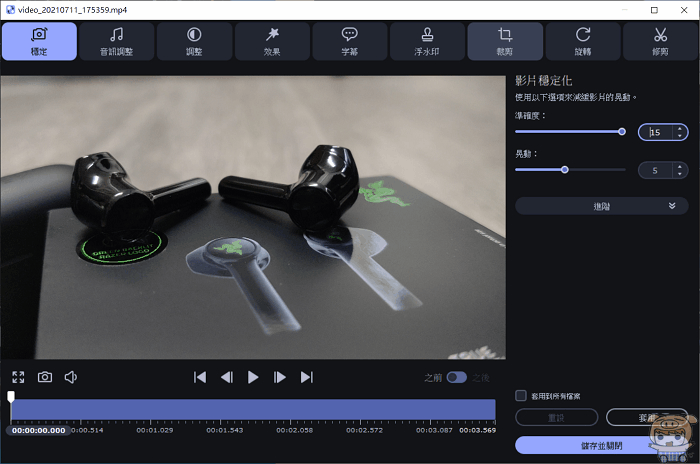Click the 00:01.029 timeline label

tap(155, 430)
